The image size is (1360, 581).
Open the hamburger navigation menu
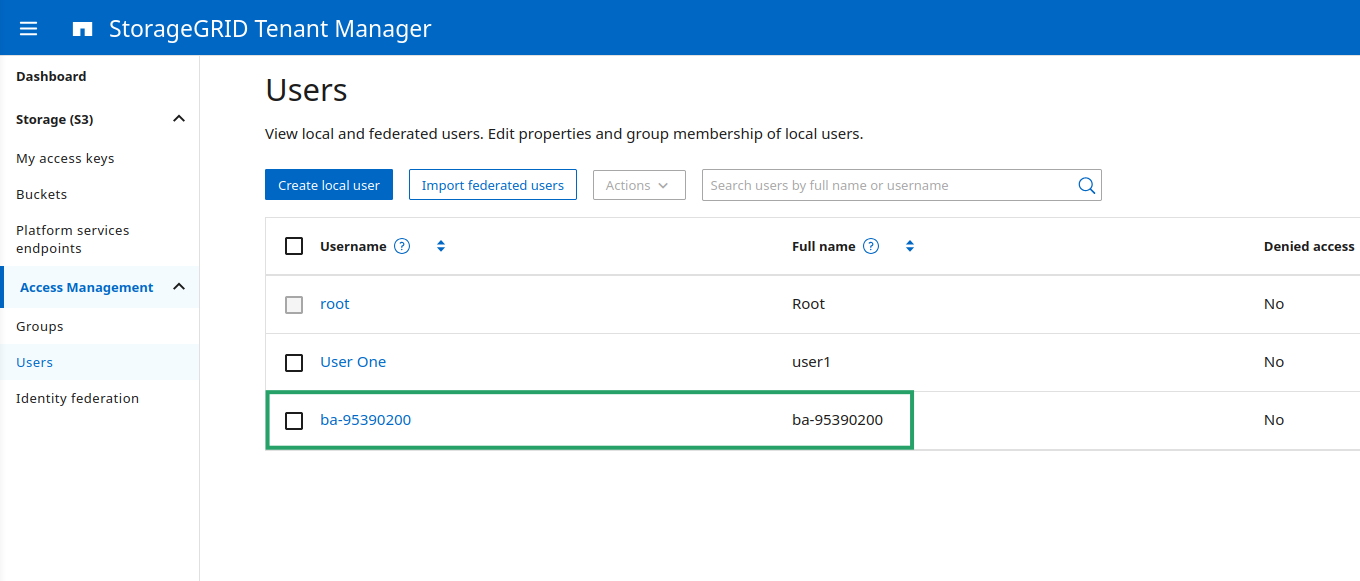(28, 28)
